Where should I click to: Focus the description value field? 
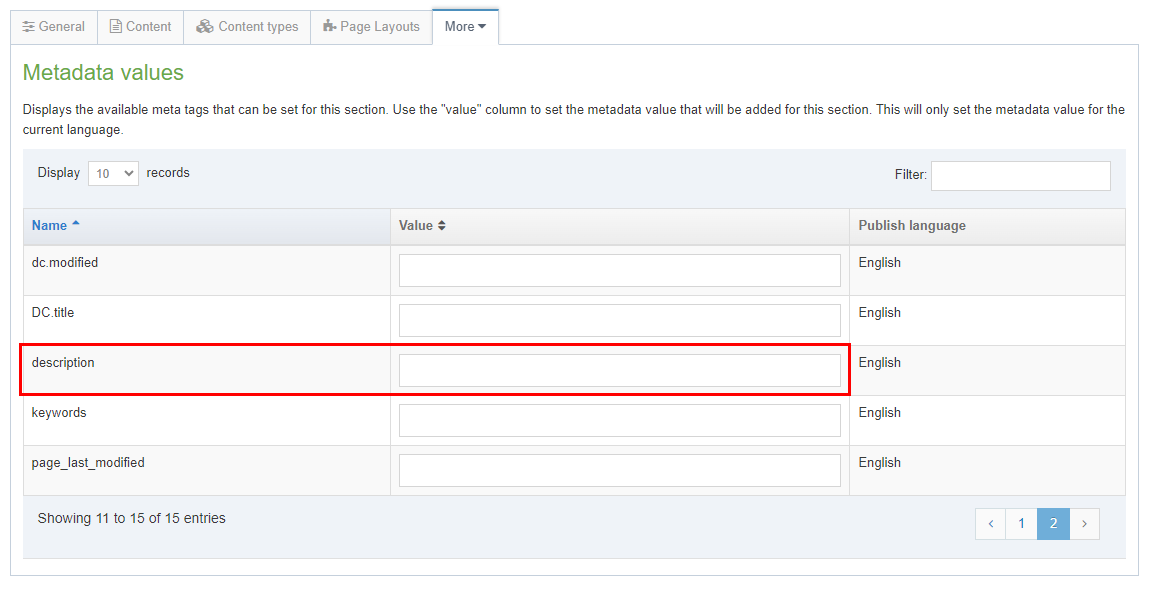[620, 370]
